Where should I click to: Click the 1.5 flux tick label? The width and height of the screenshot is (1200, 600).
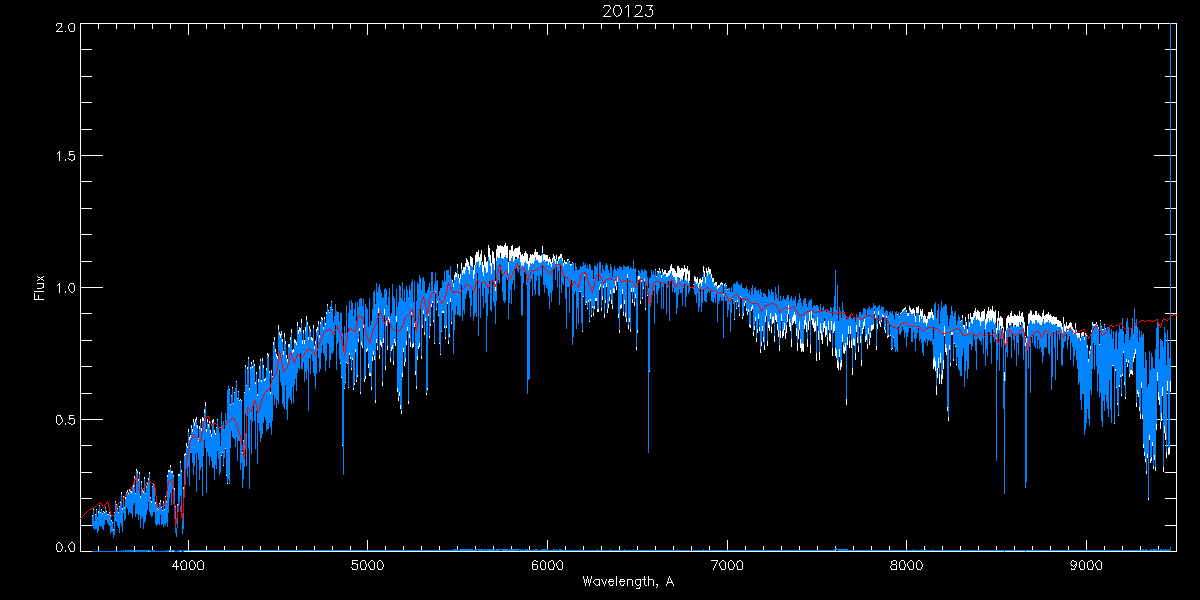65,157
